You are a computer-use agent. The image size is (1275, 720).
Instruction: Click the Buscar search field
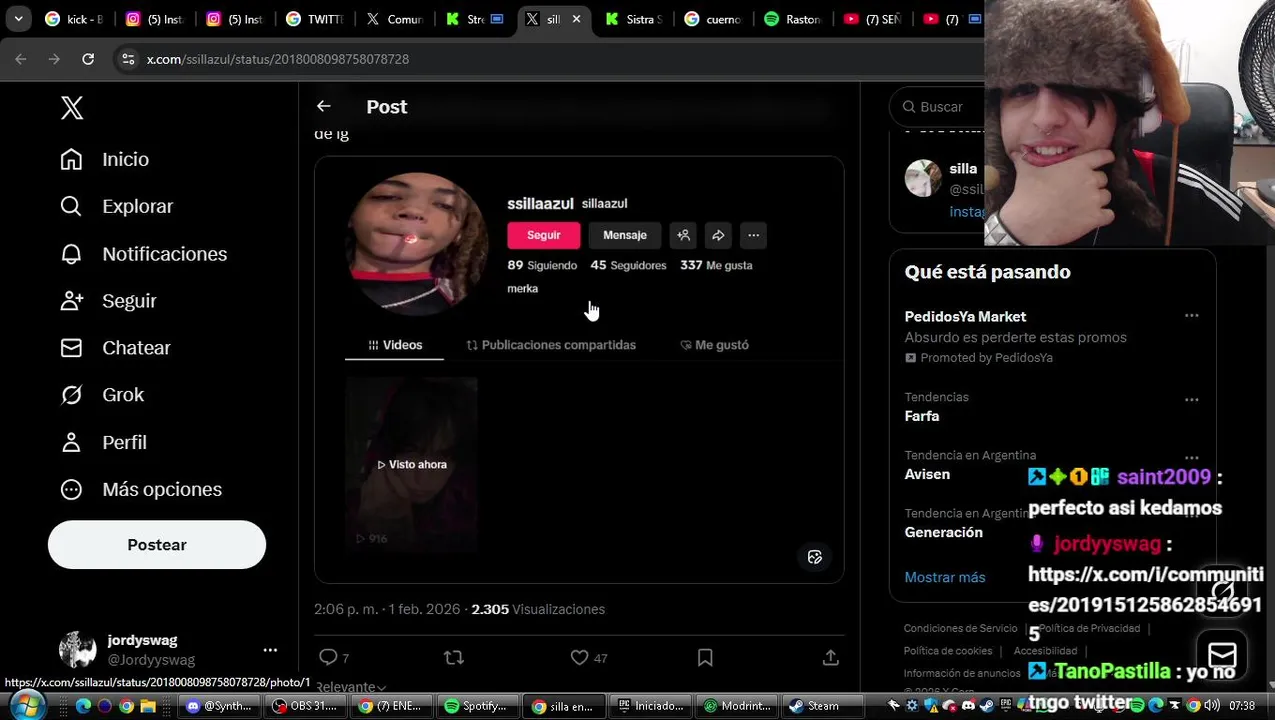(x=940, y=107)
